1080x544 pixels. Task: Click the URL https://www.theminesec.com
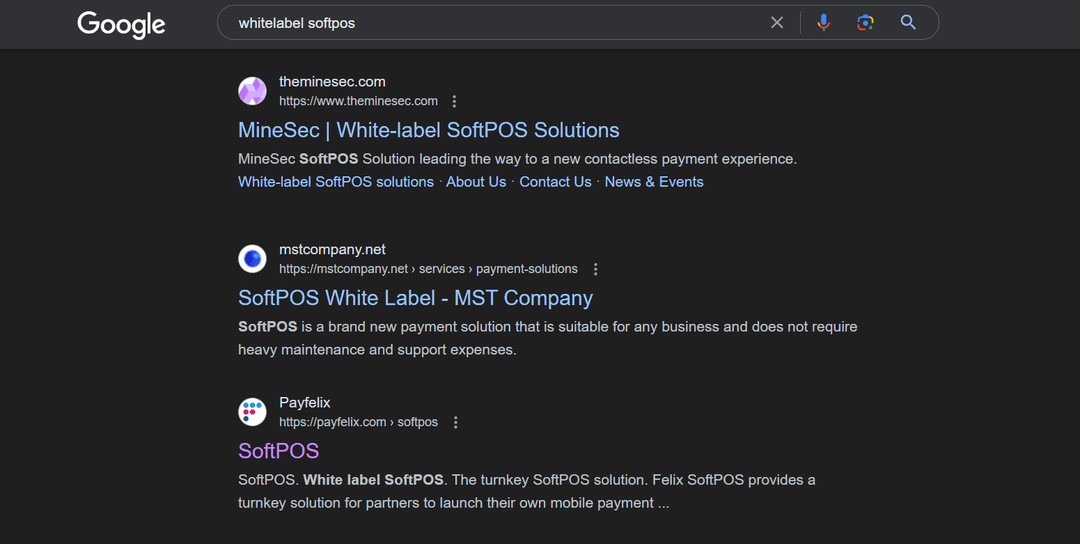click(x=358, y=101)
